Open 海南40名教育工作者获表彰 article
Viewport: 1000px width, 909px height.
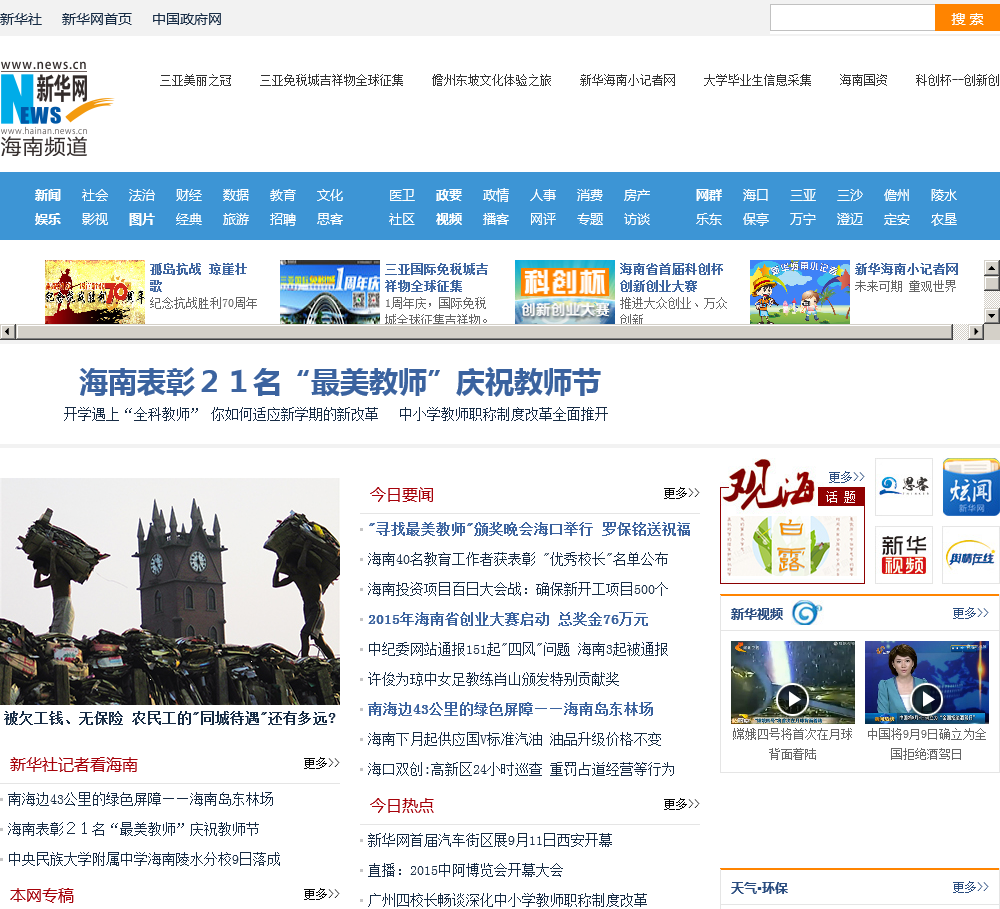518,559
